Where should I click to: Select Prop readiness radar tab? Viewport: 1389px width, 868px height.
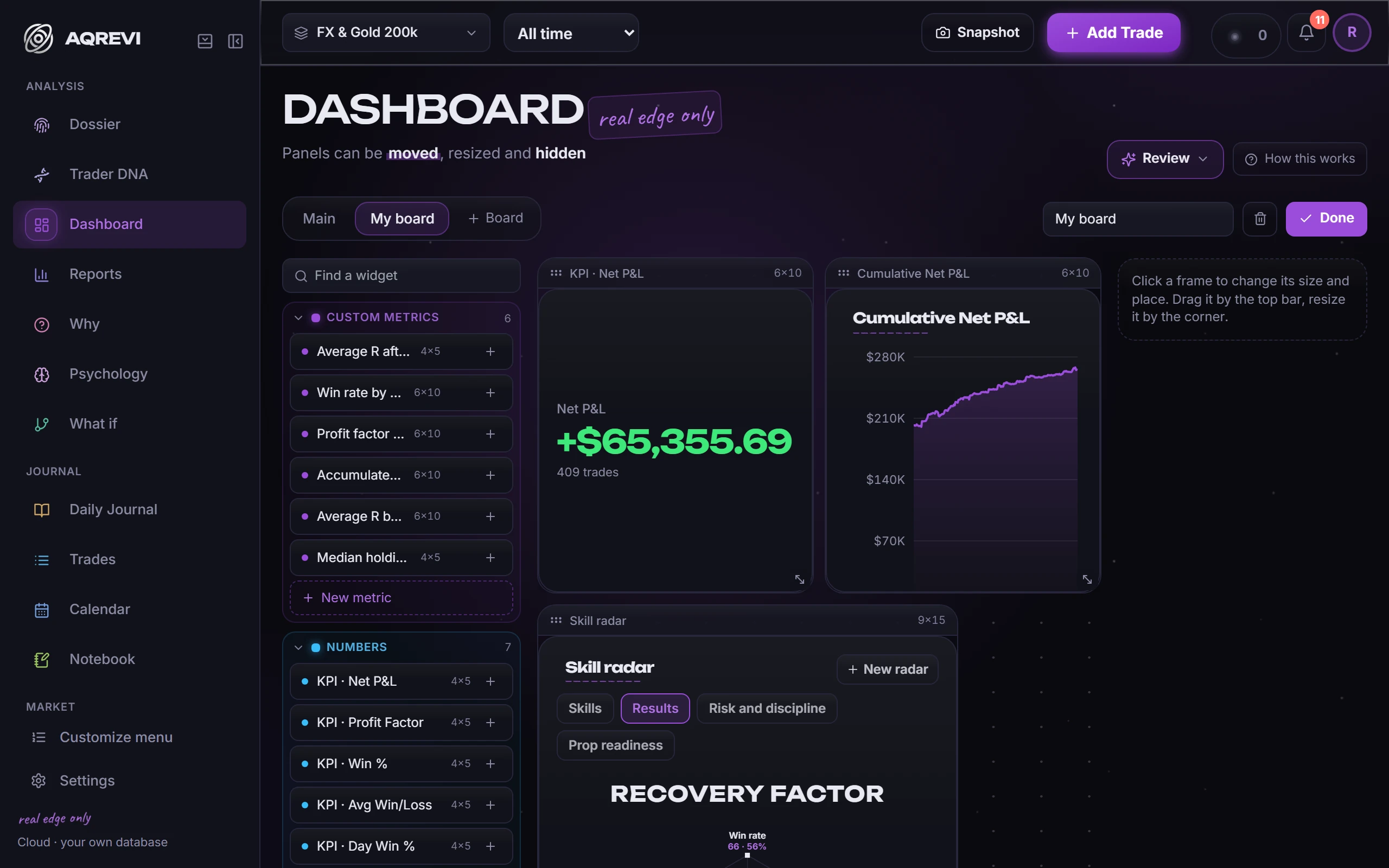(615, 745)
